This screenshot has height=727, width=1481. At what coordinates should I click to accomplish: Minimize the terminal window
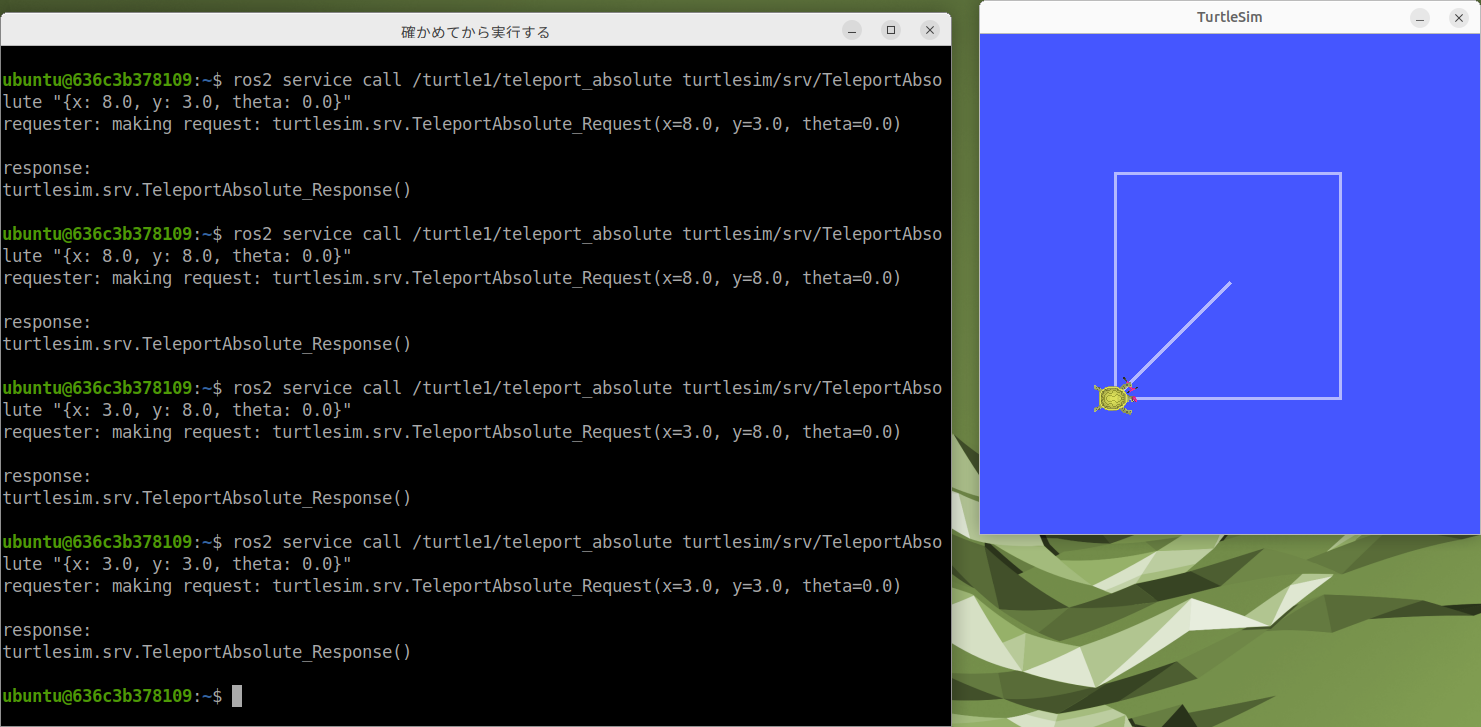[852, 31]
